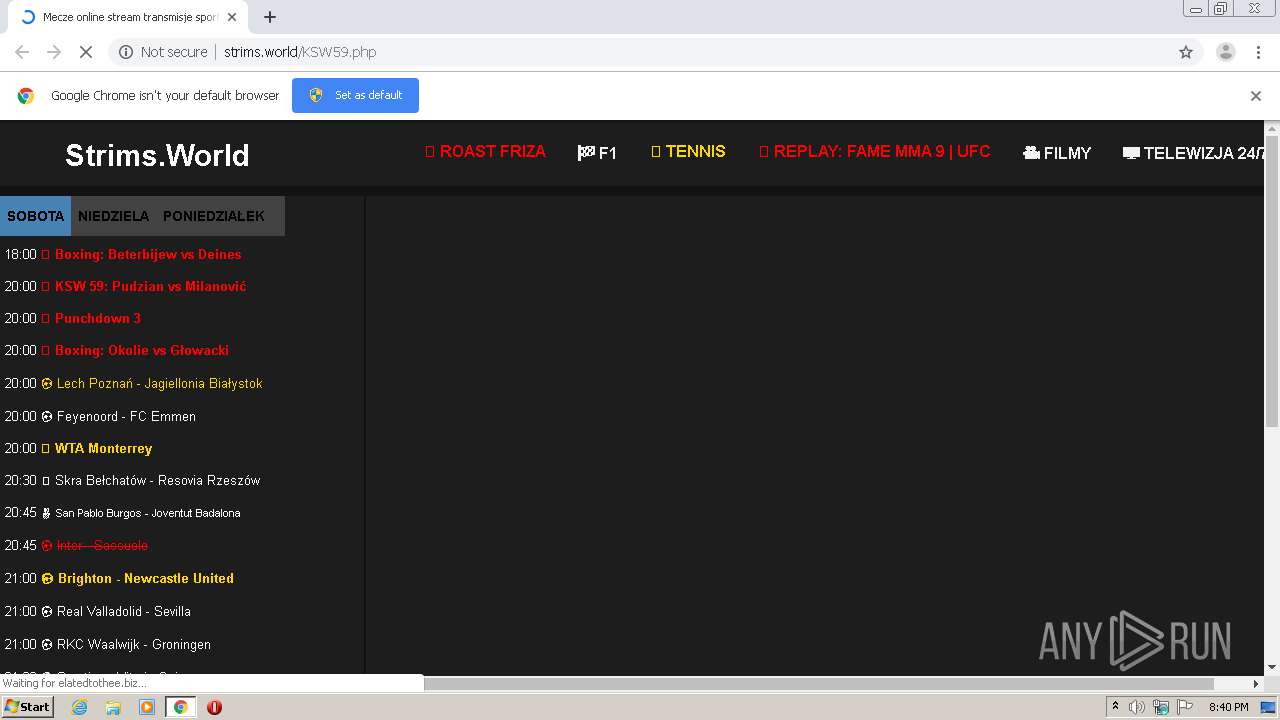Screen dimensions: 1280x720
Task: Open the media player taskbar icon
Action: [147, 707]
